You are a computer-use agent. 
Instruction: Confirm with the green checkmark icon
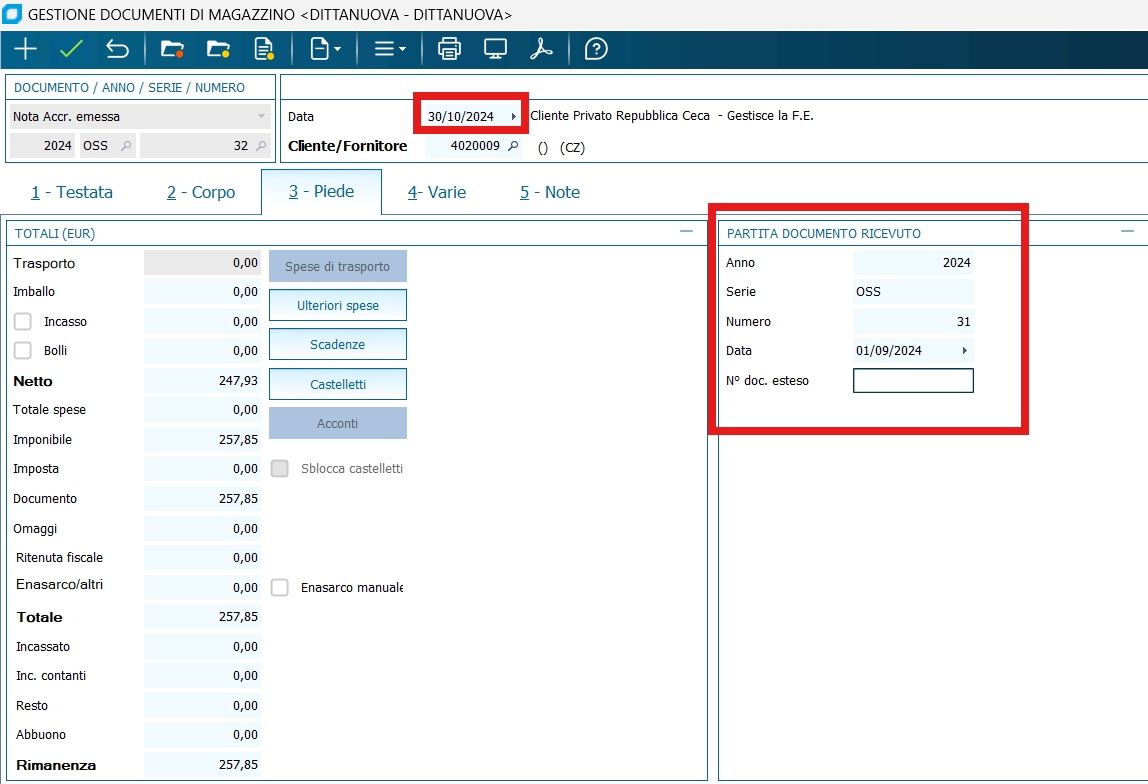[x=71, y=49]
